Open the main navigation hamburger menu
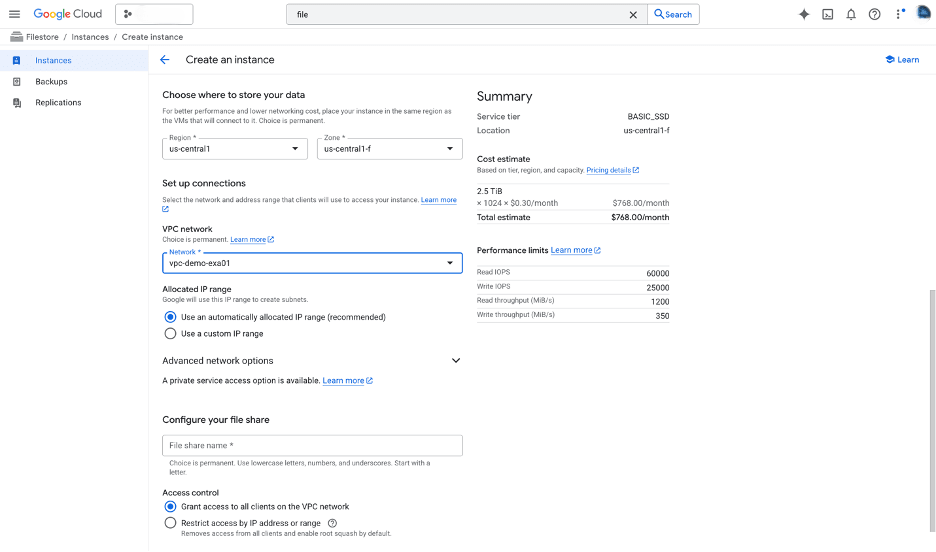The height and width of the screenshot is (552, 936). (x=14, y=14)
